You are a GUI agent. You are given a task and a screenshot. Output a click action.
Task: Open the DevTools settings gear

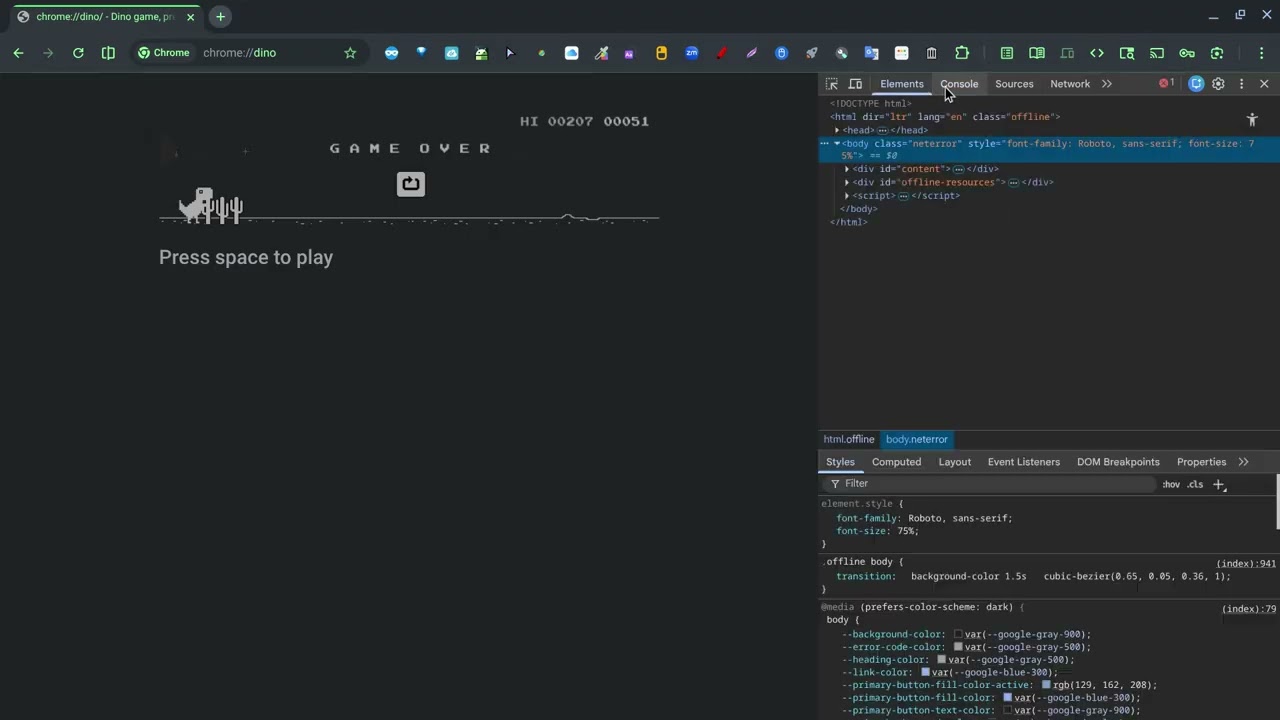pos(1218,84)
